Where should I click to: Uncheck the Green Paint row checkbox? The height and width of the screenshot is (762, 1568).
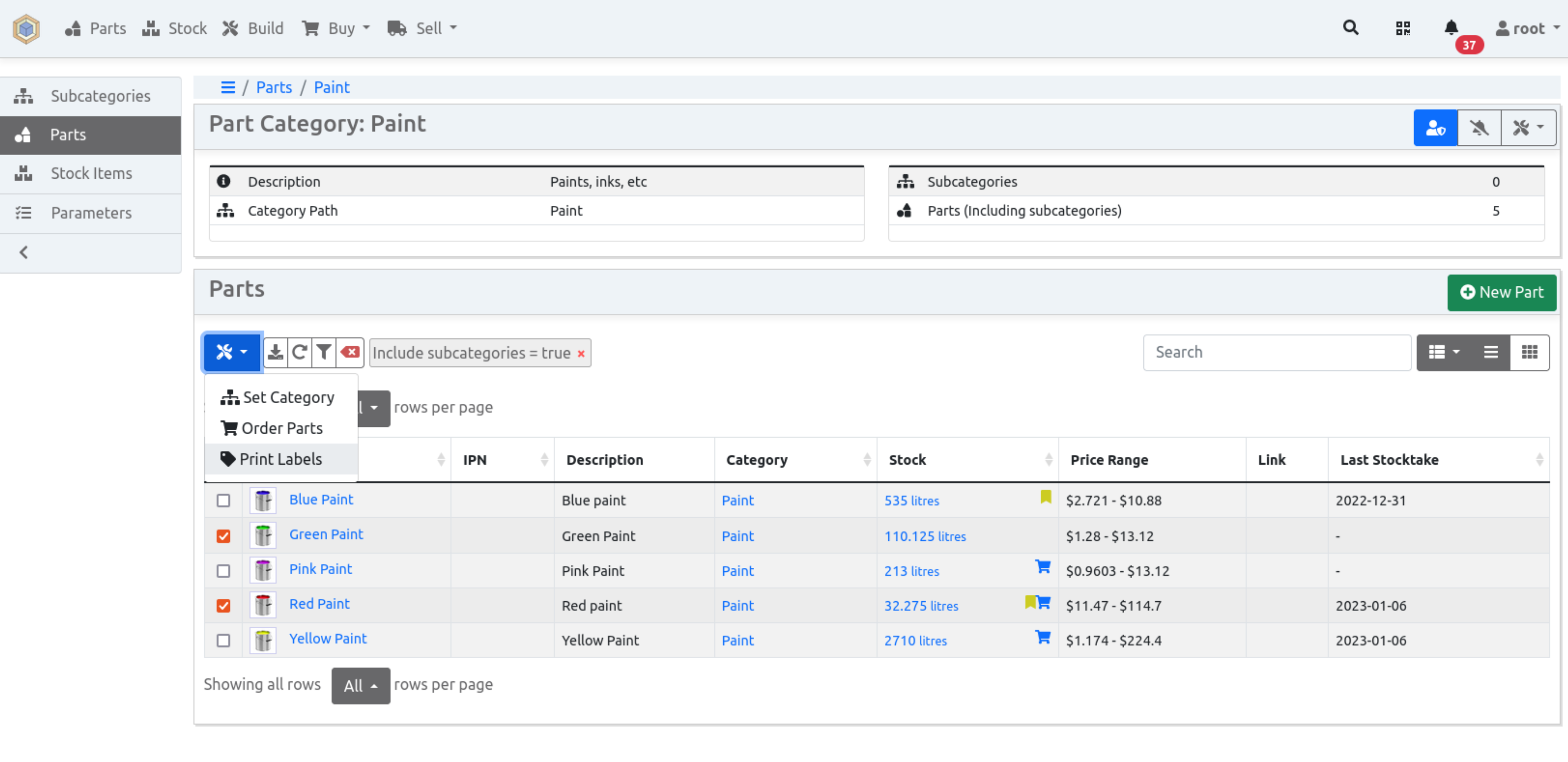[x=223, y=536]
